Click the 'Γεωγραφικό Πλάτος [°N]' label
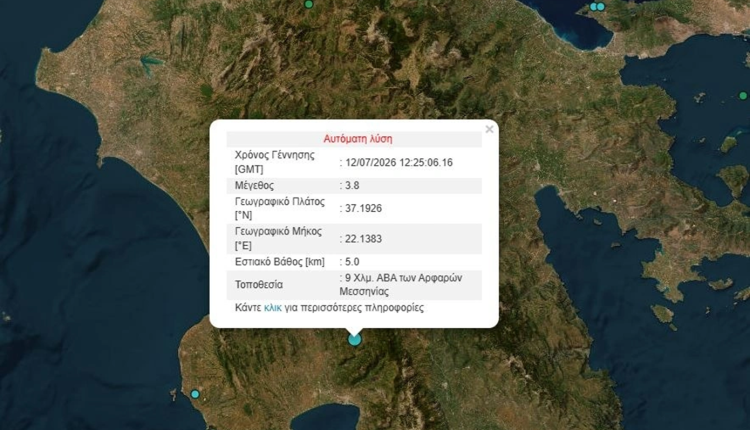Image resolution: width=750 pixels, height=430 pixels. point(280,208)
